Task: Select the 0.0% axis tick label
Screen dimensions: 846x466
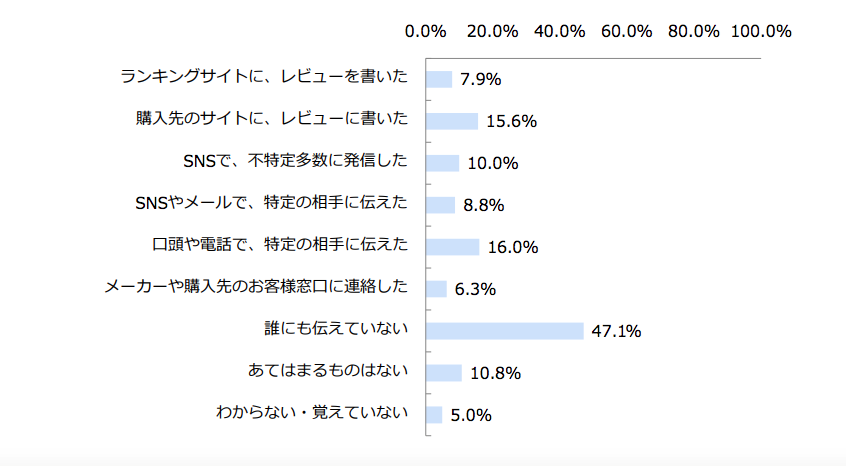Action: coord(426,31)
